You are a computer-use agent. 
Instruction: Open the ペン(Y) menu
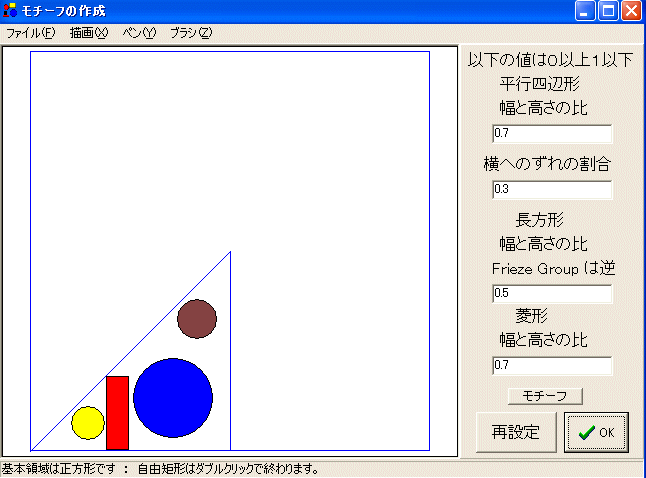tap(139, 33)
